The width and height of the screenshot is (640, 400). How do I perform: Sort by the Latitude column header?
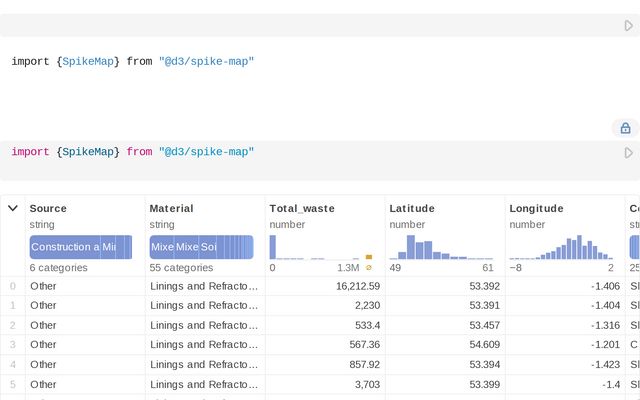tap(412, 208)
